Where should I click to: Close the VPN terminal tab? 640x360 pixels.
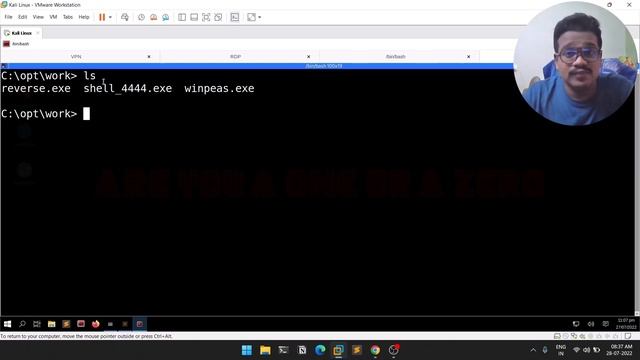point(149,57)
